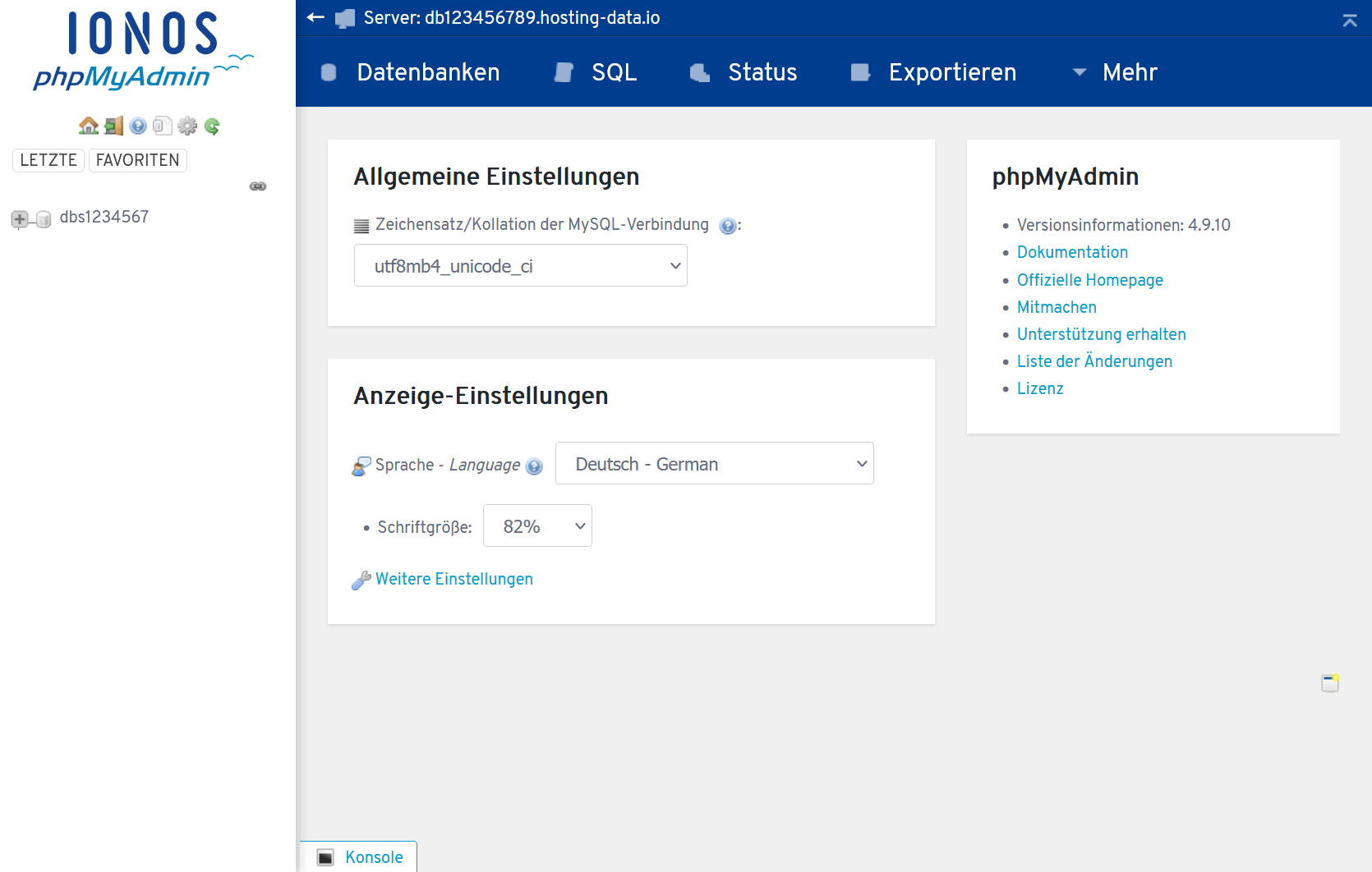This screenshot has height=872, width=1372.
Task: Open the Unterstützung erhalten link
Action: 1102,334
